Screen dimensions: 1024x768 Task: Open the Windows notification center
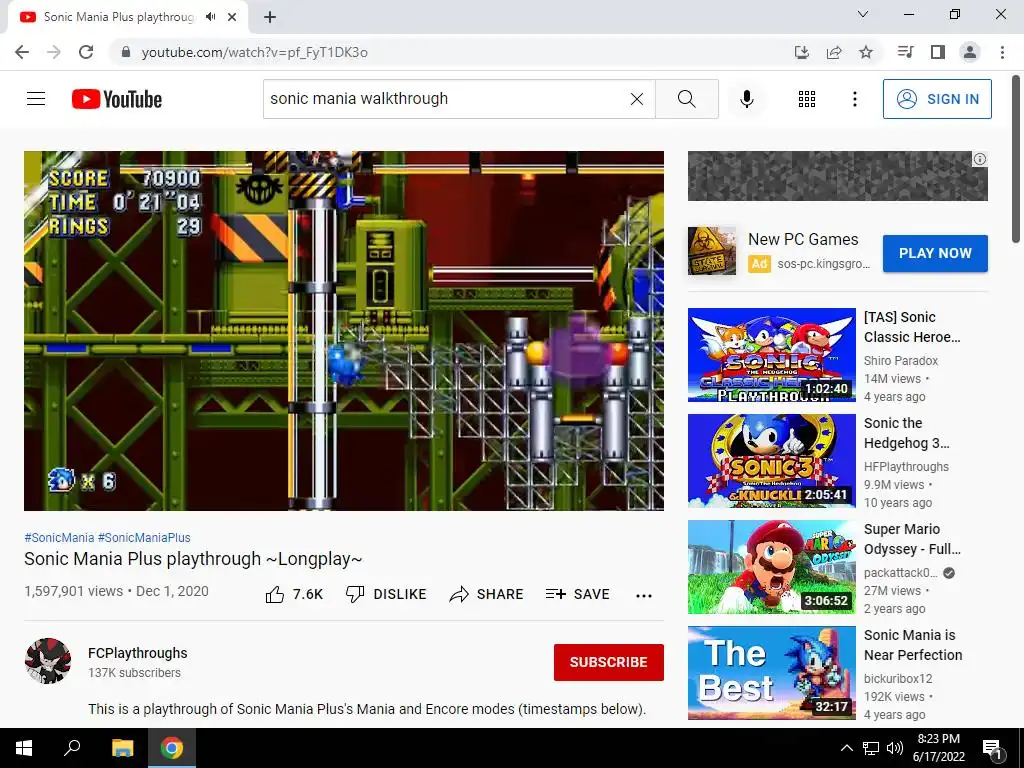point(992,749)
